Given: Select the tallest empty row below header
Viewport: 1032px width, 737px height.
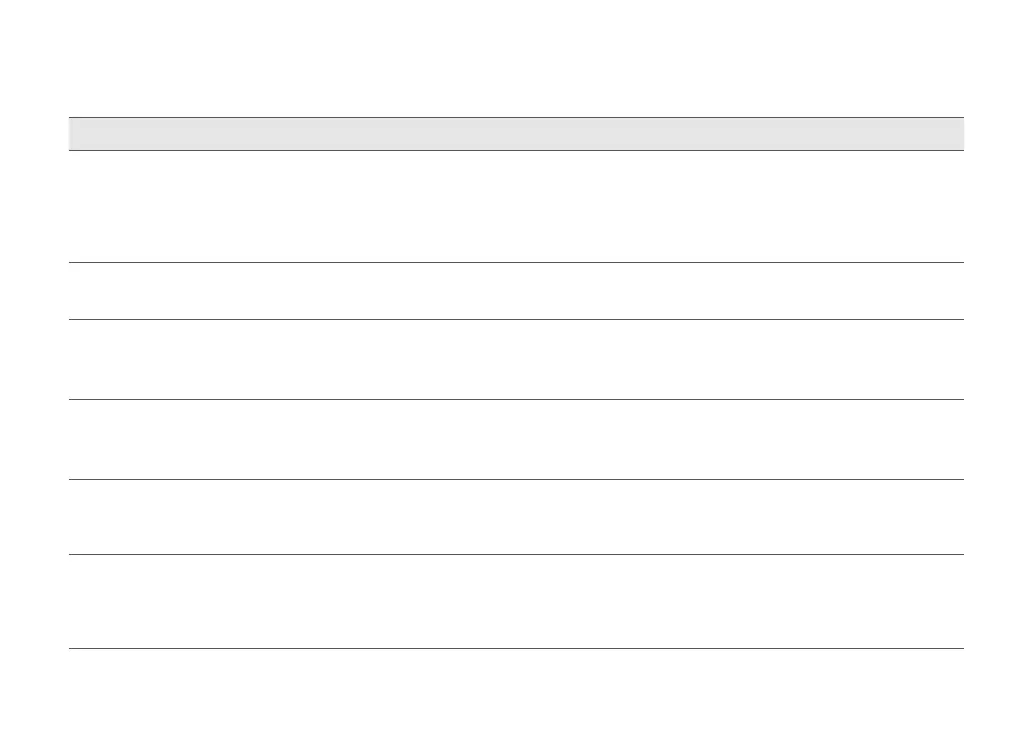Looking at the screenshot, I should (x=516, y=207).
